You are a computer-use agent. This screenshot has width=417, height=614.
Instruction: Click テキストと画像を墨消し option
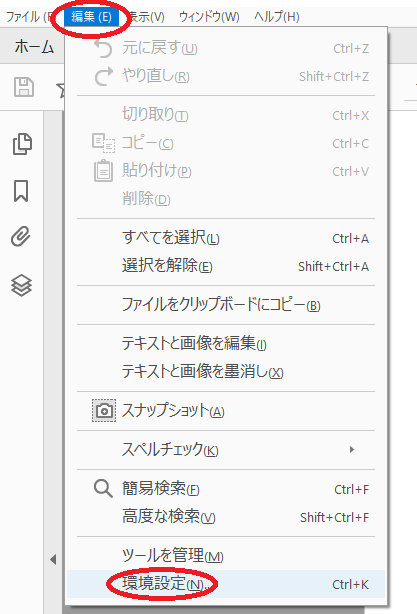226,371
